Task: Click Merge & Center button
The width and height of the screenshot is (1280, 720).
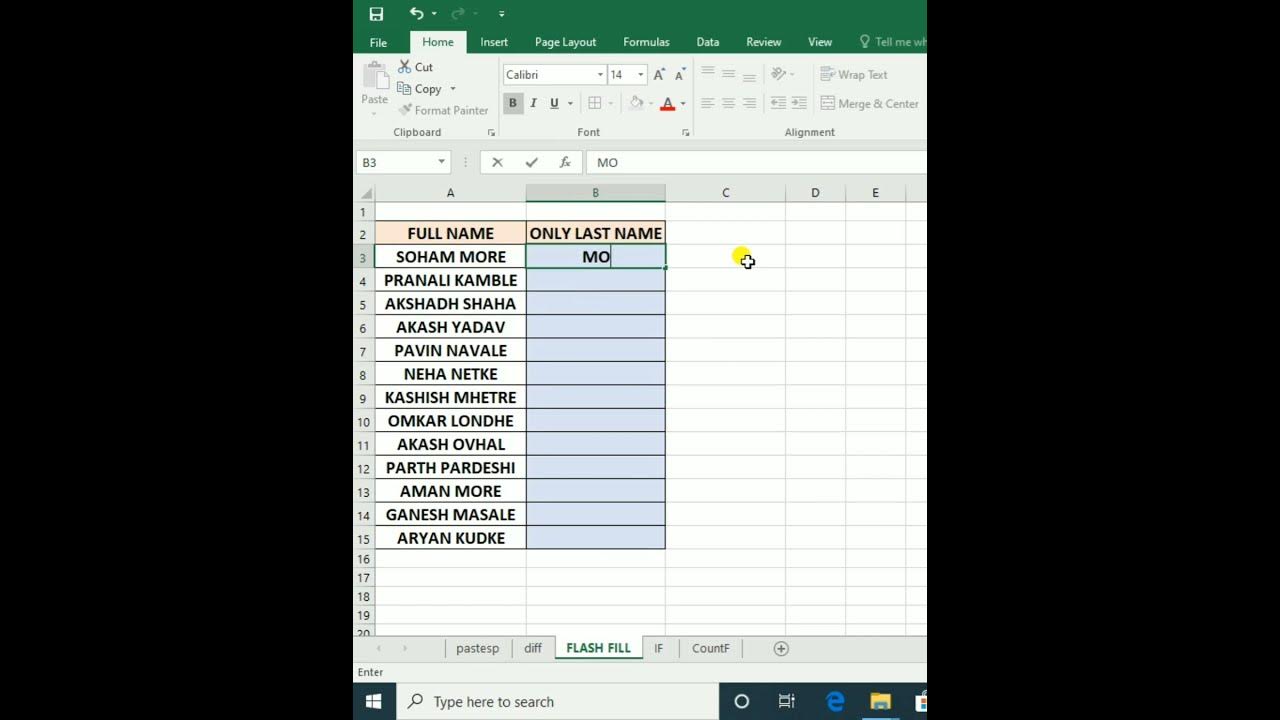Action: pyautogui.click(x=870, y=103)
